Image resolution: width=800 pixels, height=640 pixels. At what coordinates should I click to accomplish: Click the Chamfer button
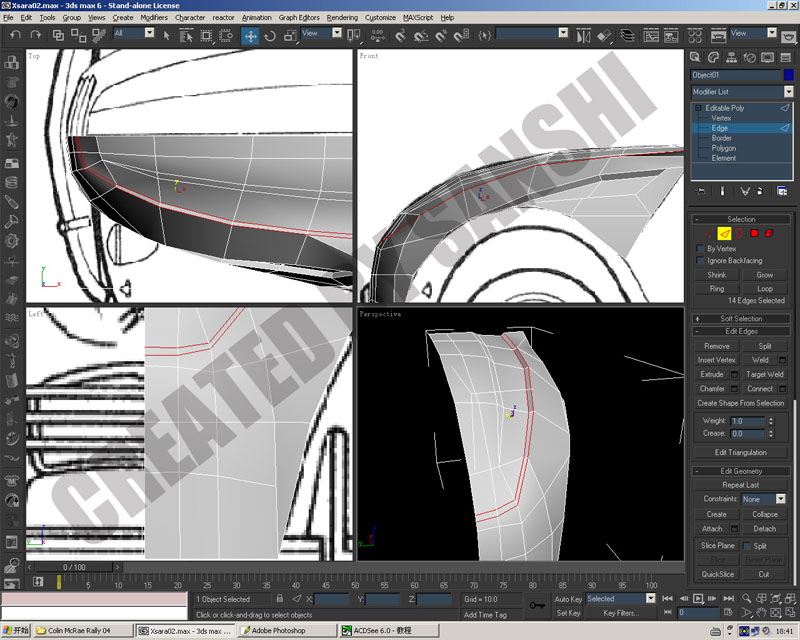712,388
